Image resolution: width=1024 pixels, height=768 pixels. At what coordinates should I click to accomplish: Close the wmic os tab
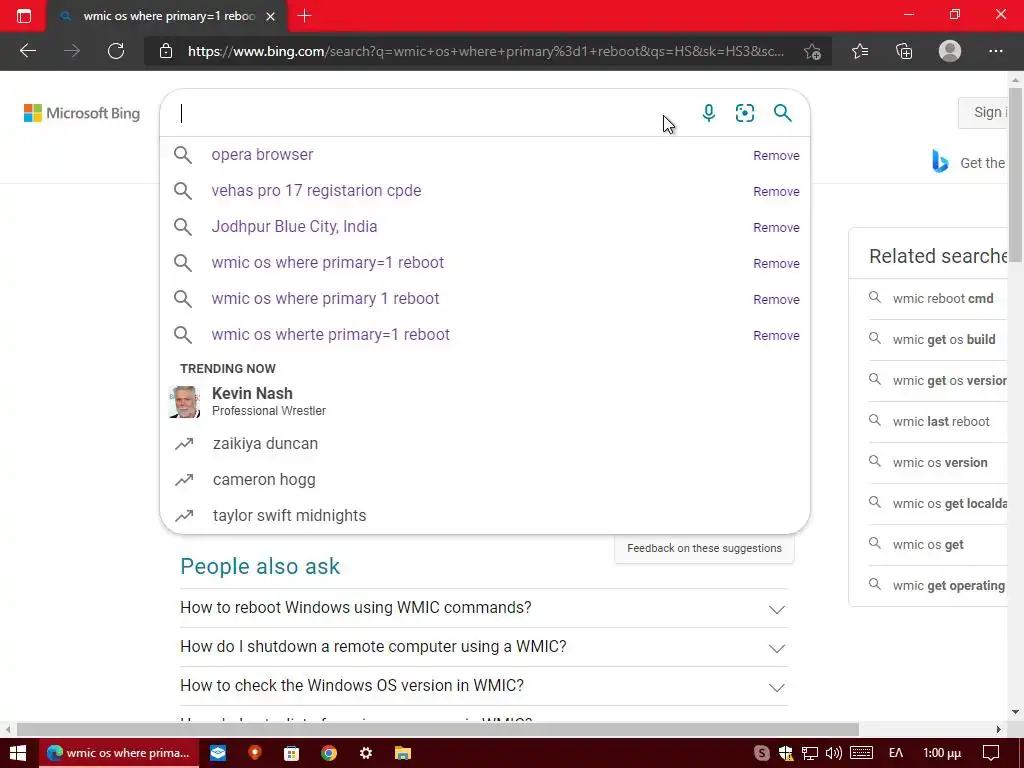pyautogui.click(x=270, y=16)
